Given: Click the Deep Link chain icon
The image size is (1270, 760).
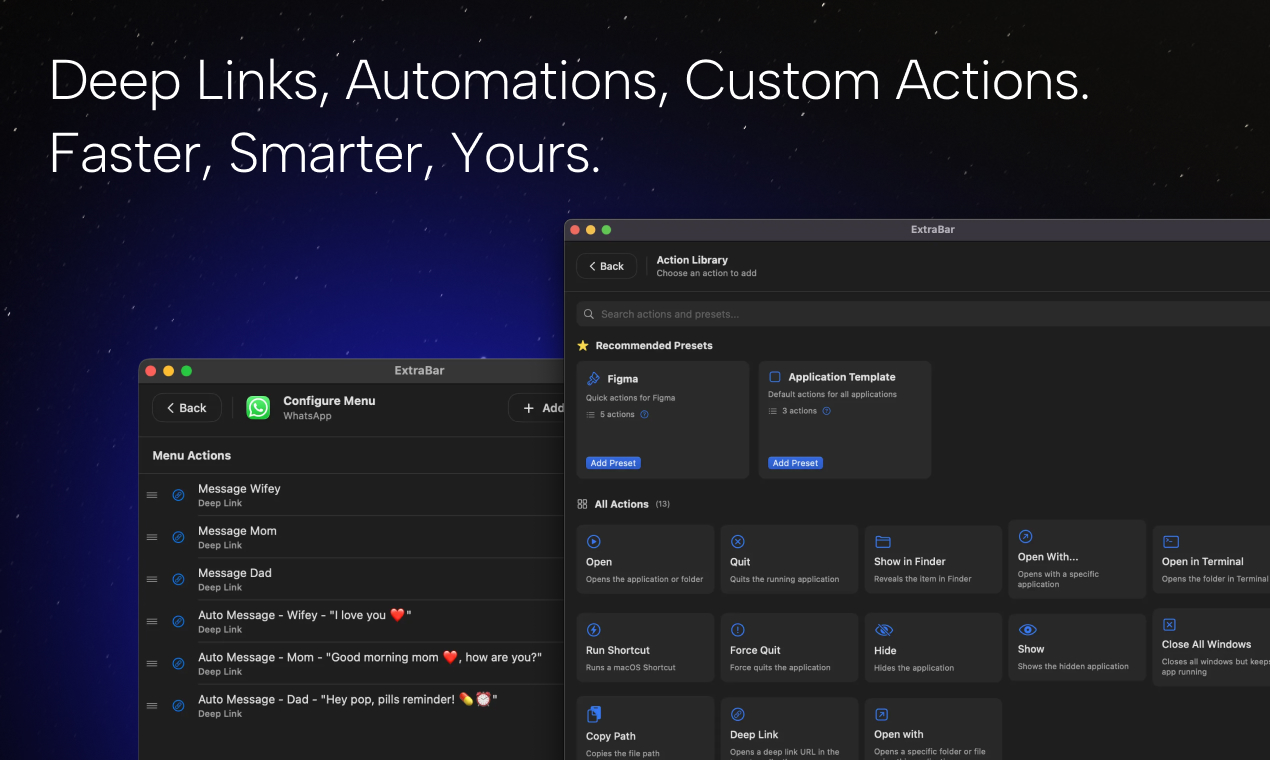Looking at the screenshot, I should pyautogui.click(x=736, y=716).
